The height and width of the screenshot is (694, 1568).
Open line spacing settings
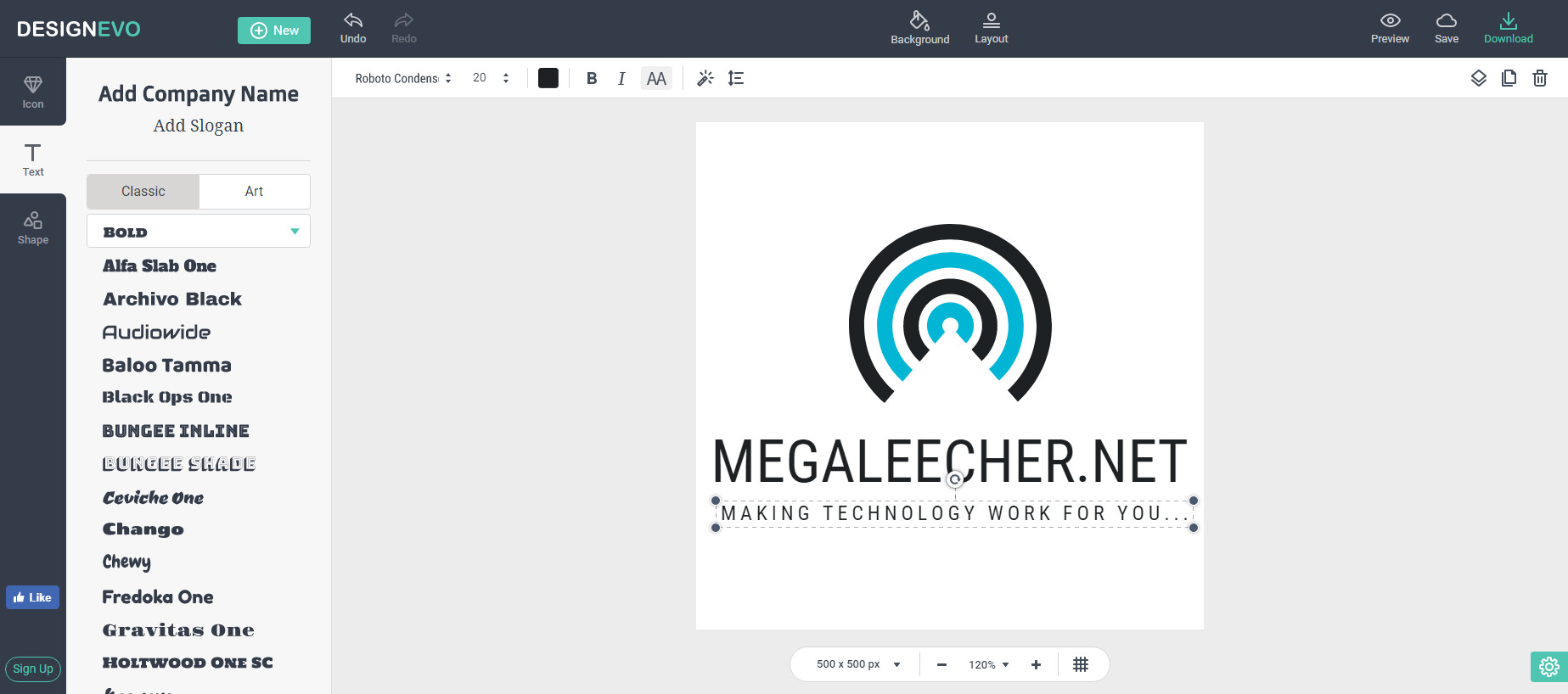click(x=736, y=78)
